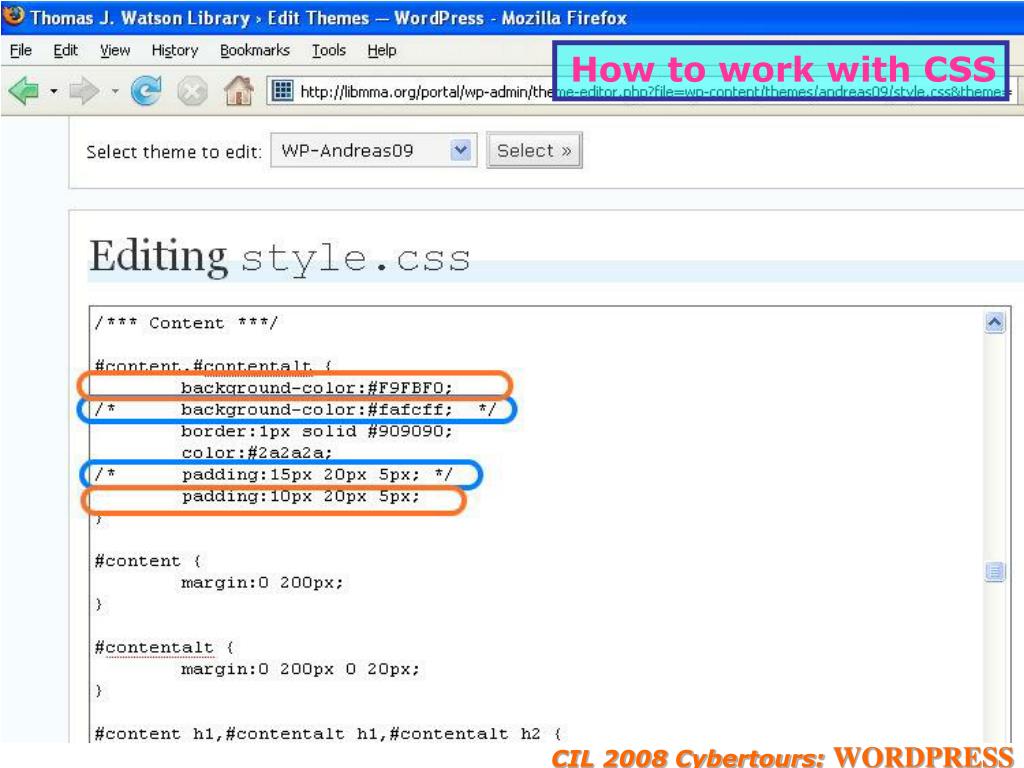1024x768 pixels.
Task: Click the site favicon in address bar
Action: [x=282, y=90]
